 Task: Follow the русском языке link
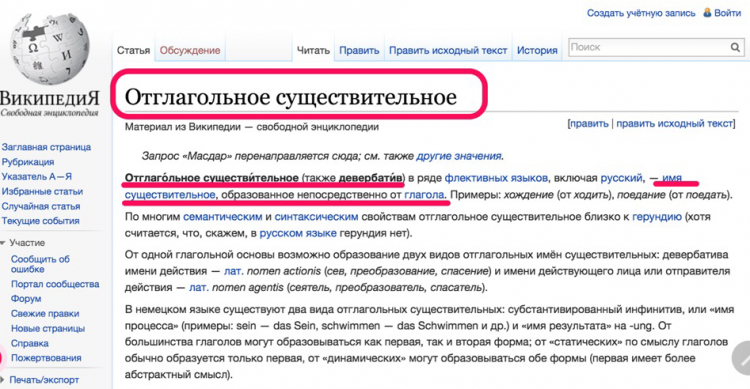(x=298, y=233)
